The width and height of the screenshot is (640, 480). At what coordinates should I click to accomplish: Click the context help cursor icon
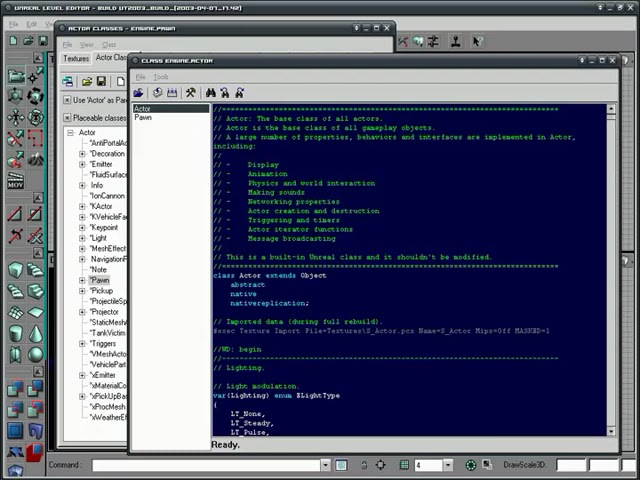click(476, 41)
